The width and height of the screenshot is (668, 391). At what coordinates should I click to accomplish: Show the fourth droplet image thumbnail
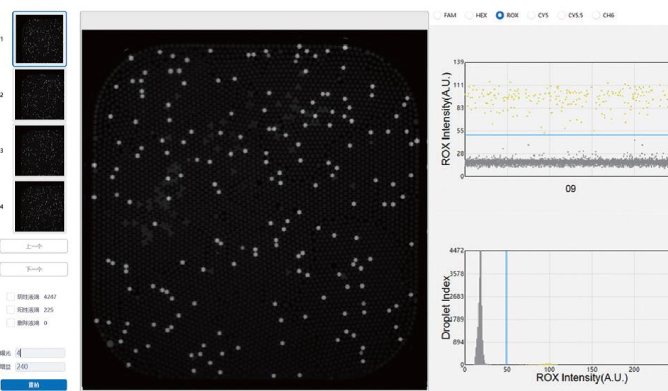click(40, 206)
